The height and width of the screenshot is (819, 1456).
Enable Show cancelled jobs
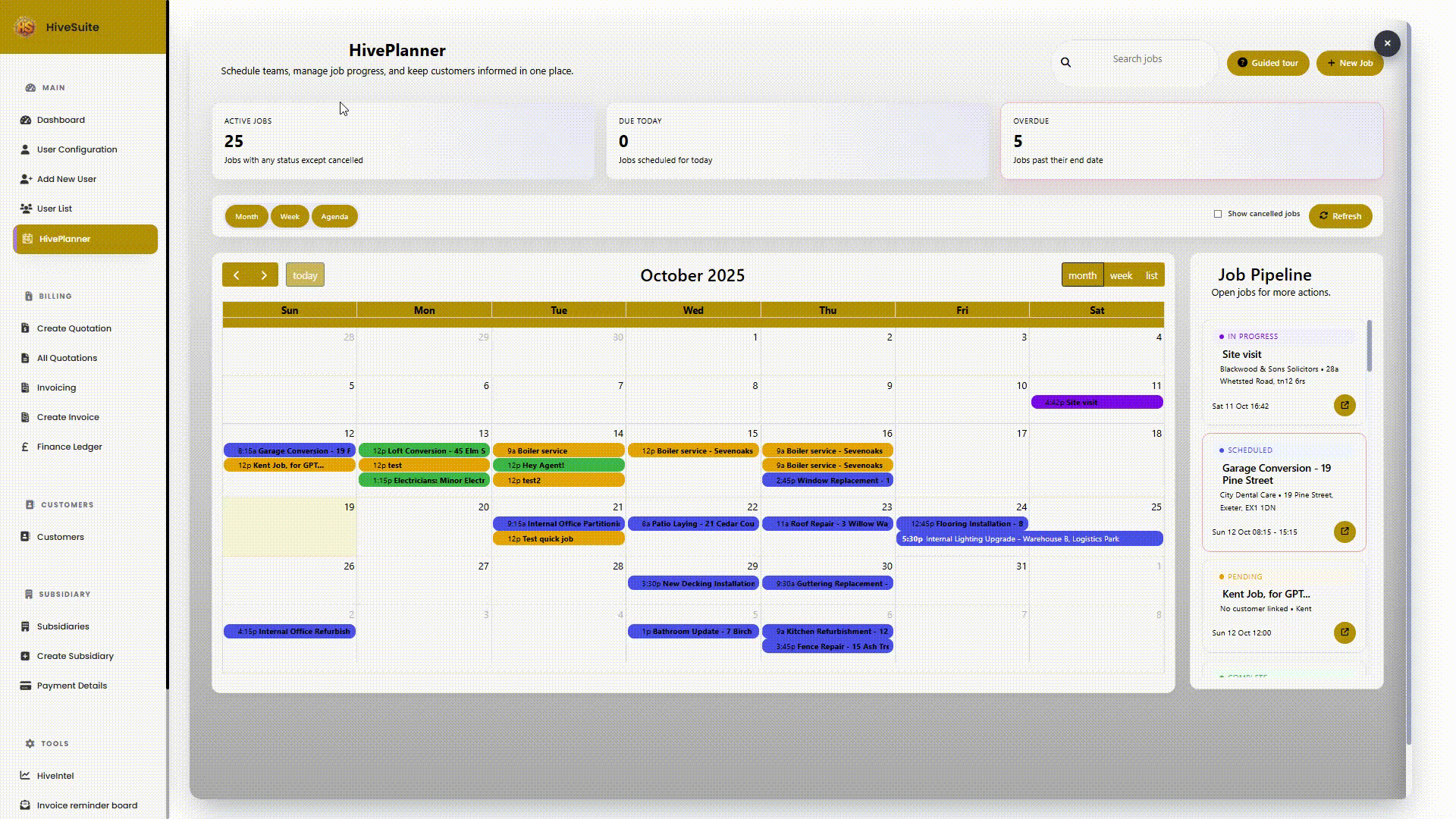[x=1217, y=214]
